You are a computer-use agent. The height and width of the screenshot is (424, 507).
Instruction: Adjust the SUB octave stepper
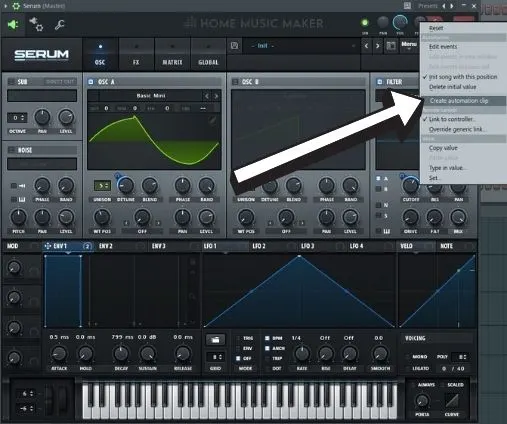tap(17, 118)
